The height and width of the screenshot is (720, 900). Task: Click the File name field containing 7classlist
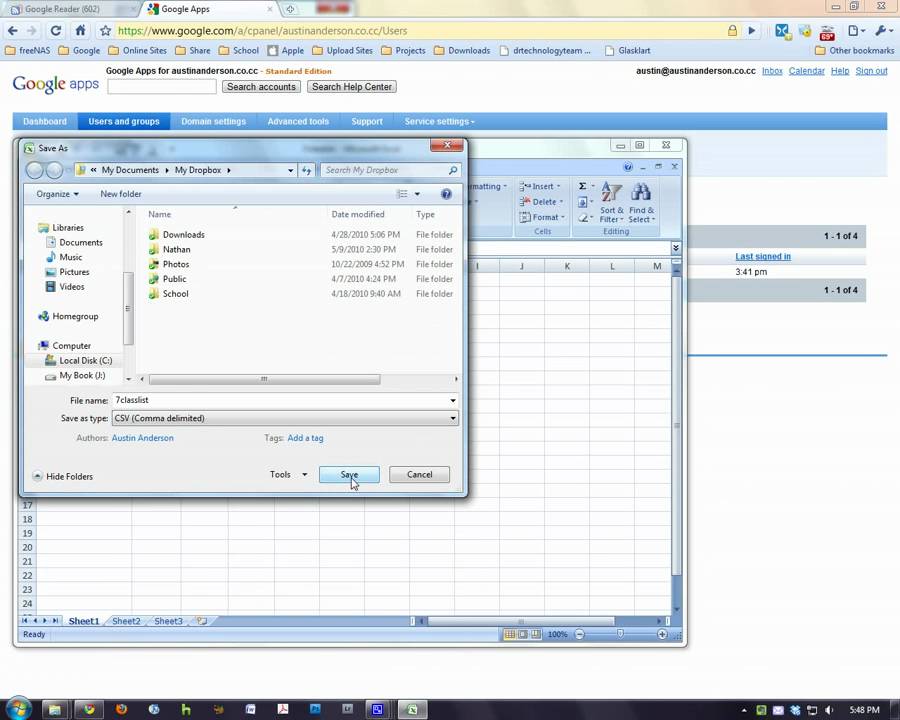pos(280,400)
